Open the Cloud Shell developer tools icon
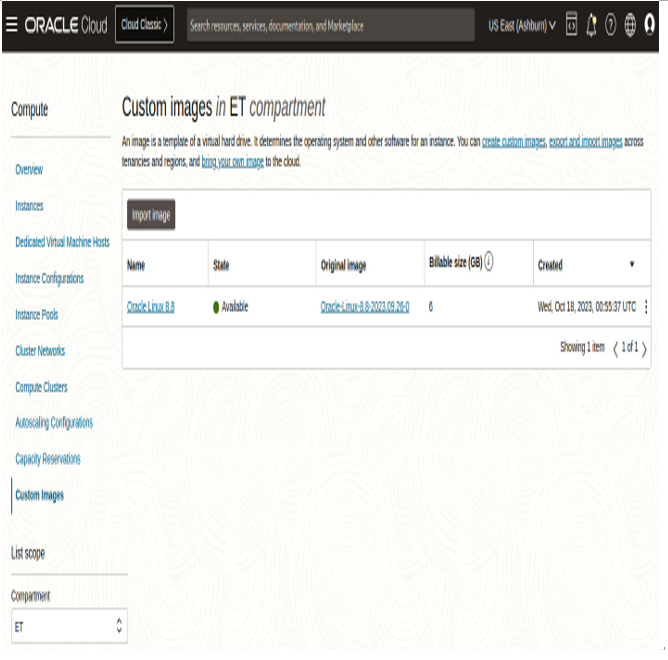This screenshot has height=660, width=668. pos(571,24)
